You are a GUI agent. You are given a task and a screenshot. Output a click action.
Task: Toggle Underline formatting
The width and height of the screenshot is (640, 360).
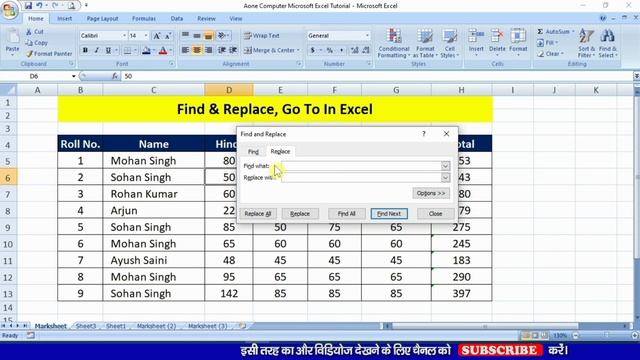click(x=108, y=50)
